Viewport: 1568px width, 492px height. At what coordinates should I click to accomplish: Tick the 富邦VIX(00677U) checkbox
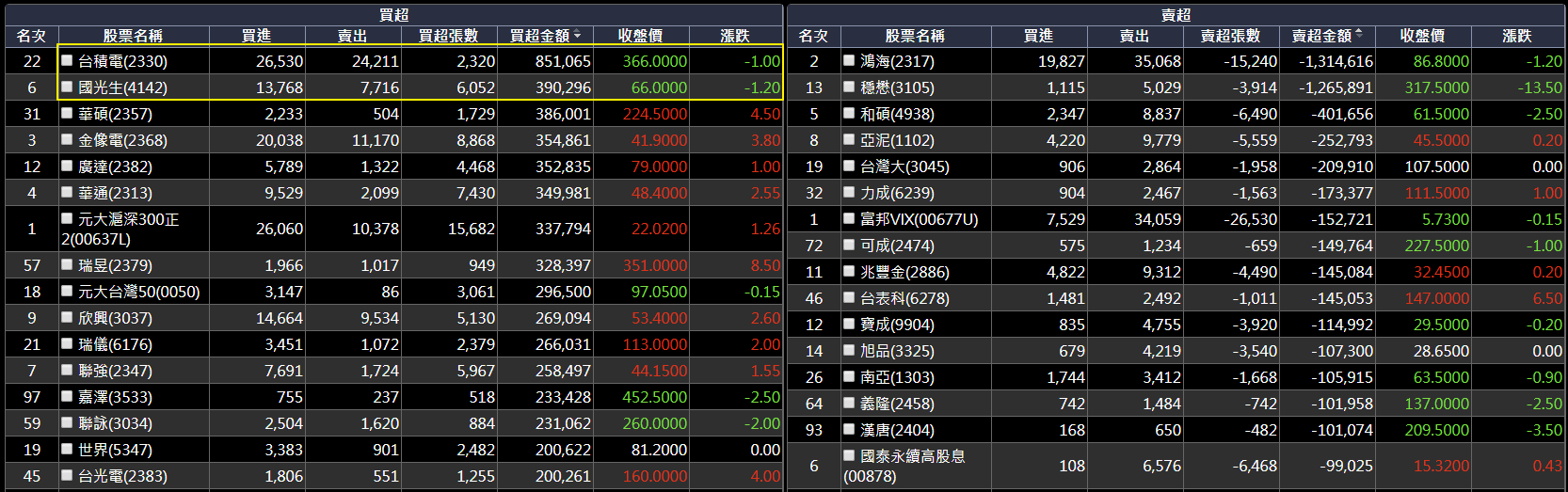coord(849,218)
